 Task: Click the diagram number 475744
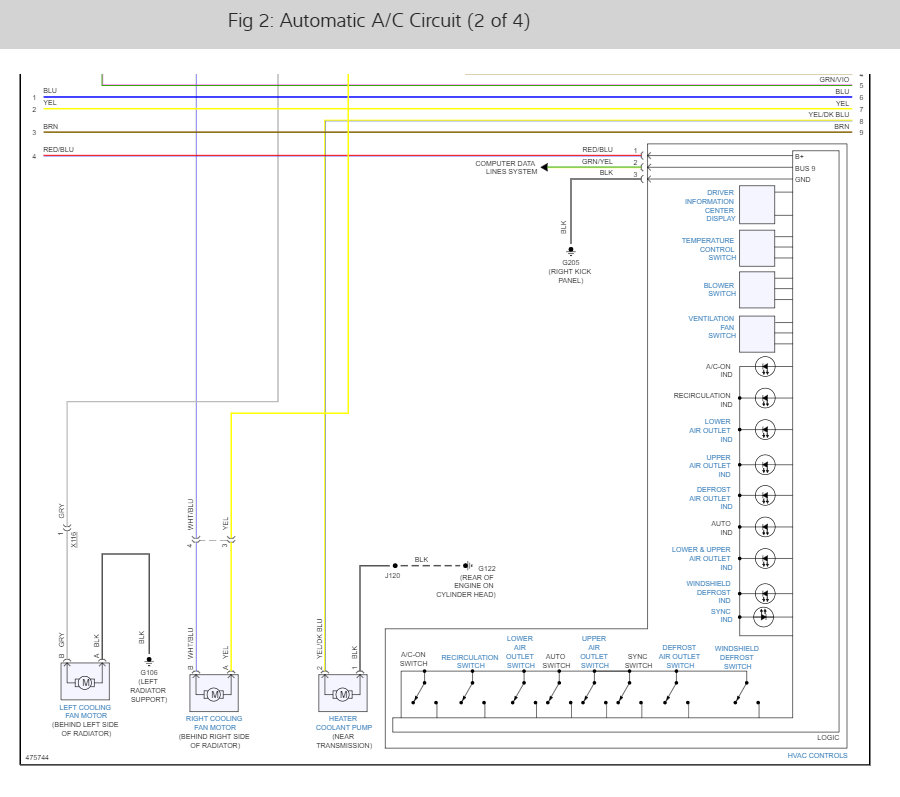pos(37,758)
